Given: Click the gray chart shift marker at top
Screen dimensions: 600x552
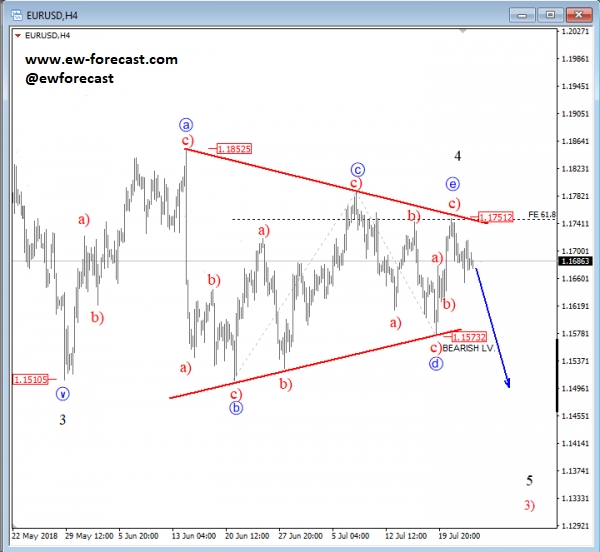Looking at the screenshot, I should pos(463,31).
